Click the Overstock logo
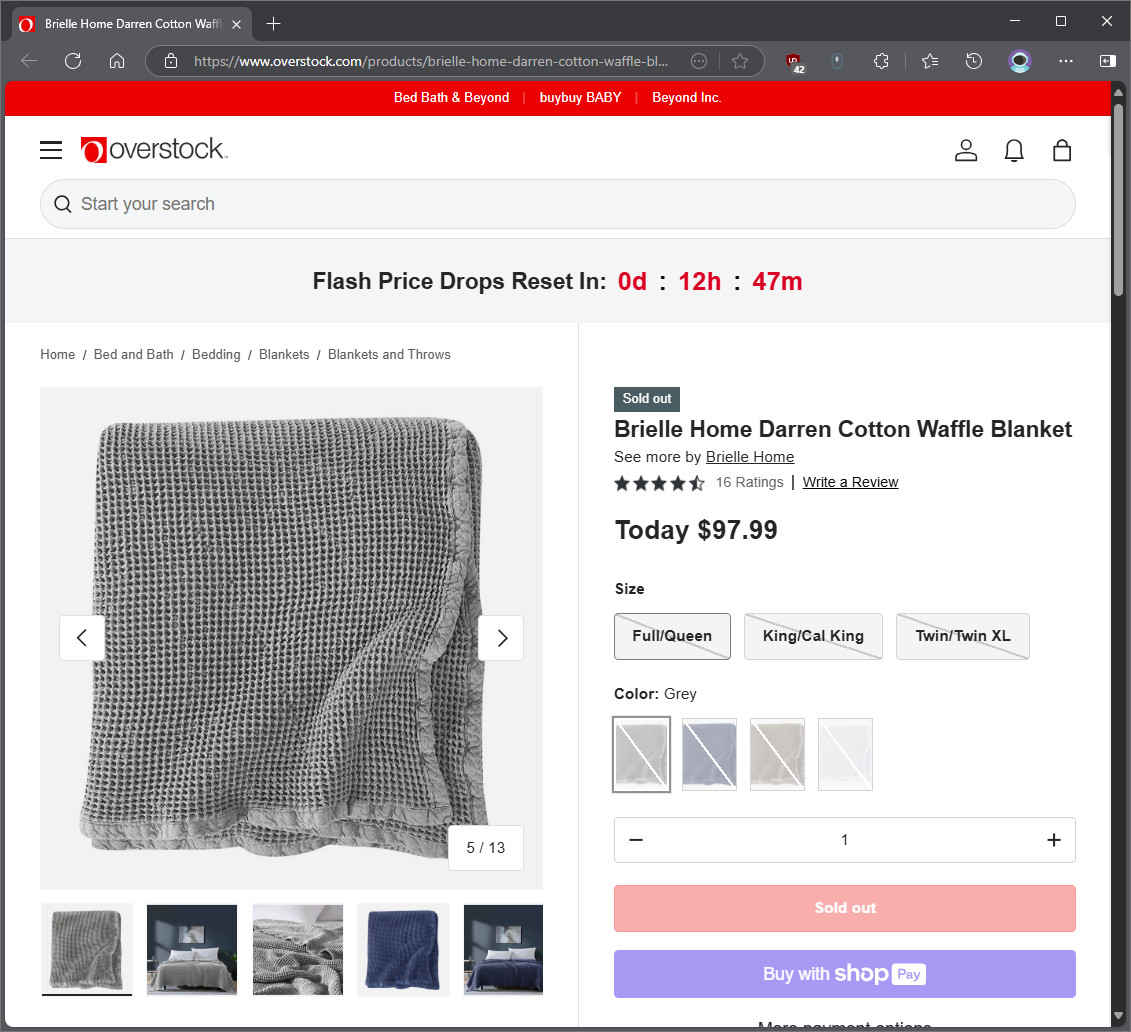Screen dimensions: 1131x1032 pyautogui.click(x=154, y=150)
